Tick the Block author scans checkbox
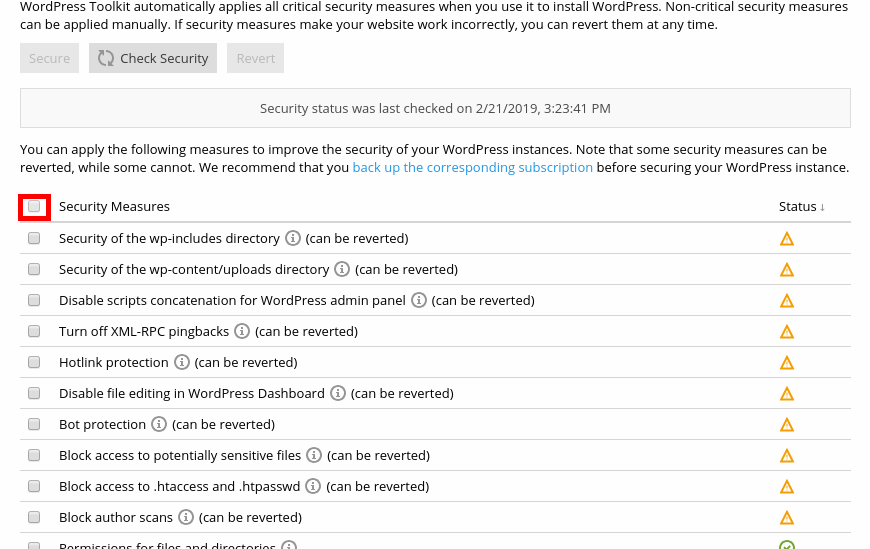Viewport: 870px width, 549px height. coord(34,518)
